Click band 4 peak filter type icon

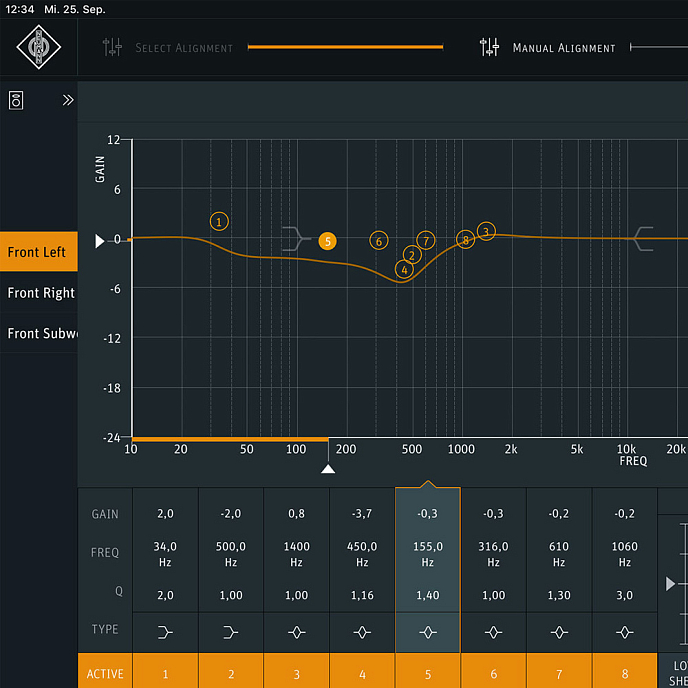click(362, 630)
